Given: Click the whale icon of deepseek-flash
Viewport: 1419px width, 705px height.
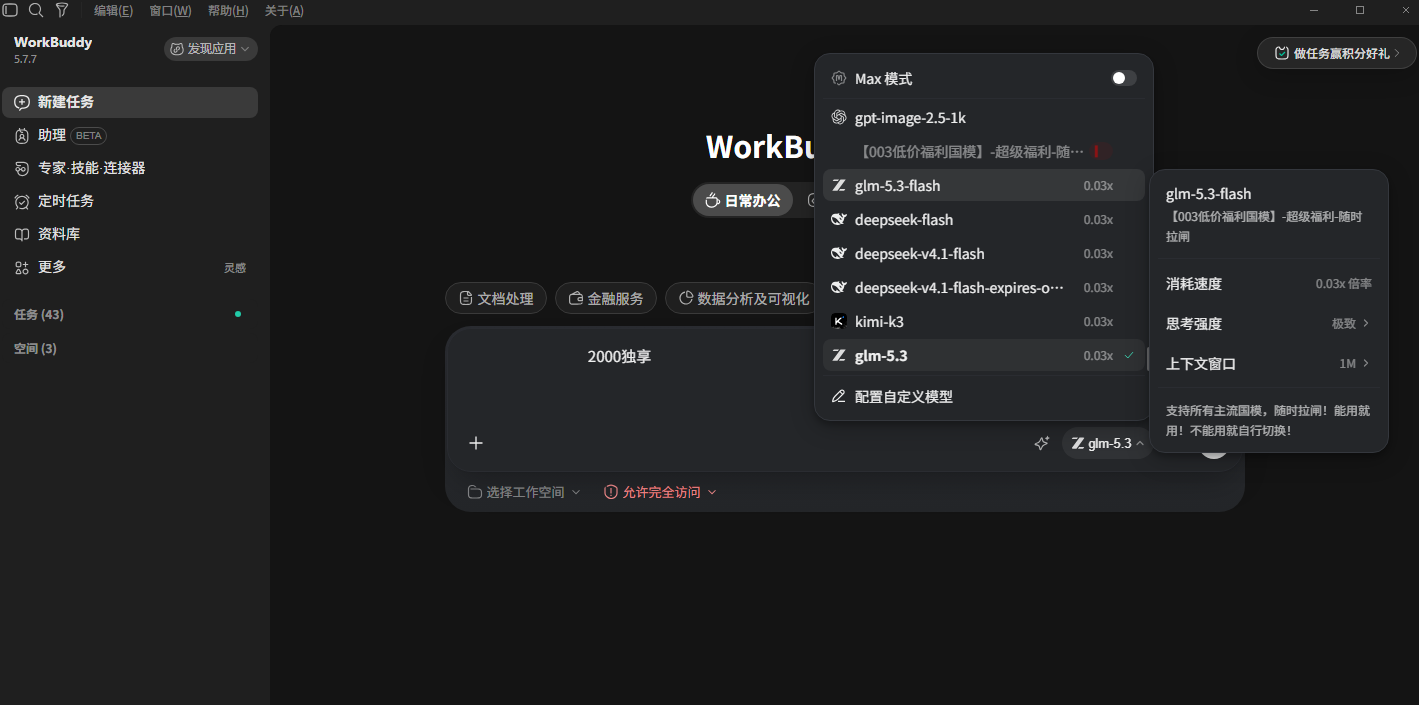Looking at the screenshot, I should click(839, 220).
